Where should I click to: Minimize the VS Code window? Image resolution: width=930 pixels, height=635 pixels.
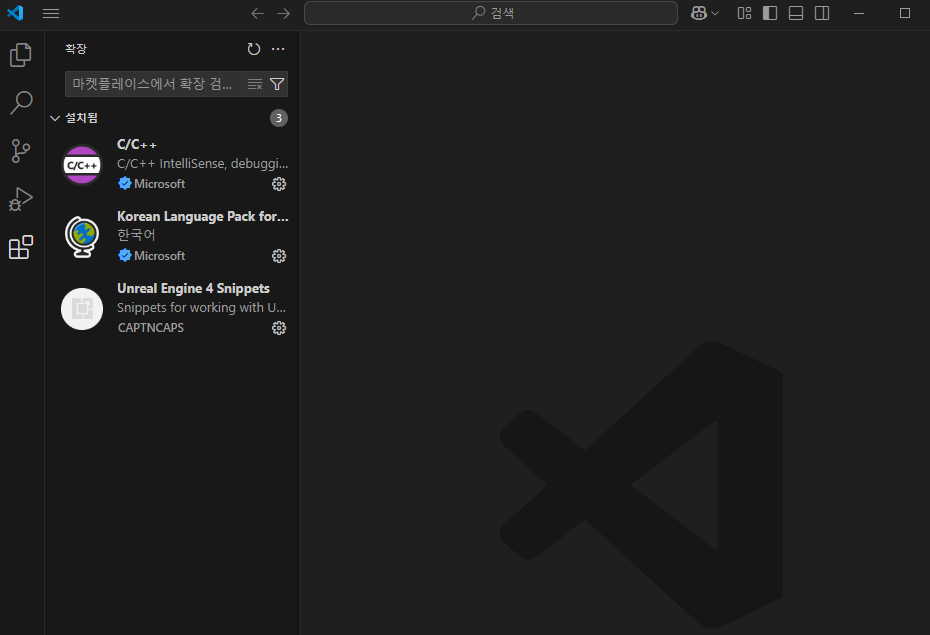coord(859,13)
